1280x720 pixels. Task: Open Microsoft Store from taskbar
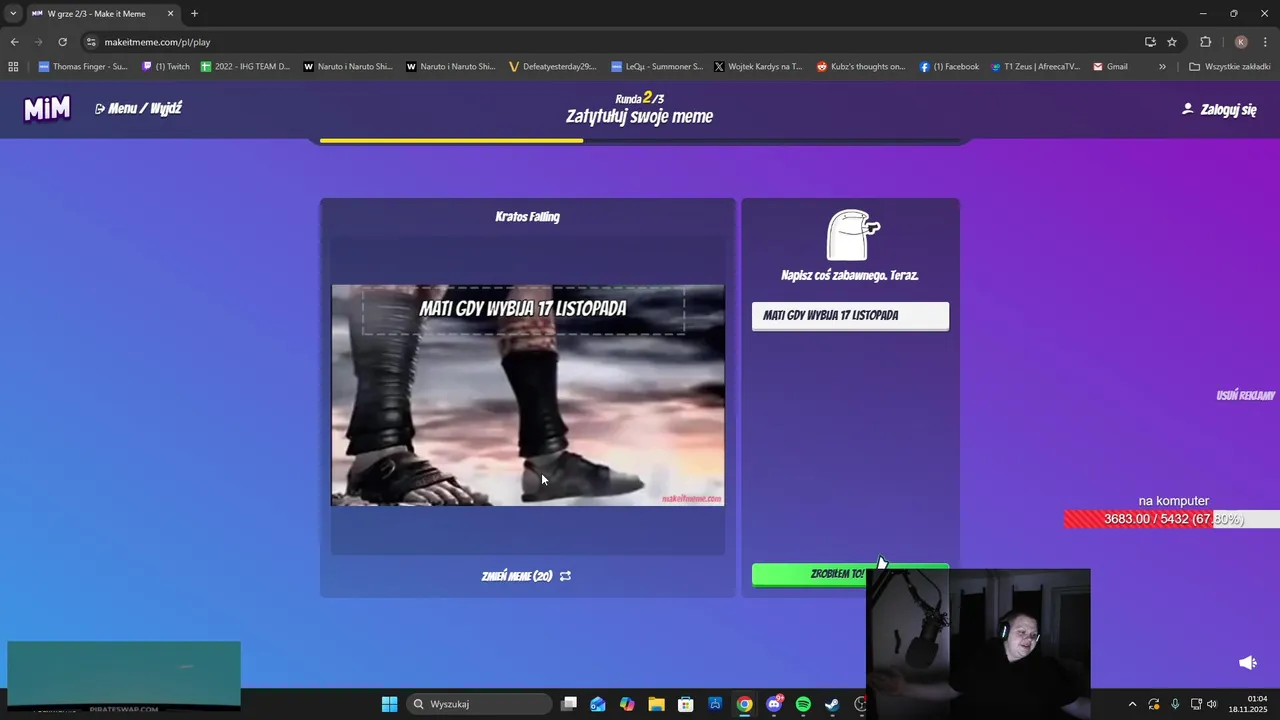pos(686,704)
